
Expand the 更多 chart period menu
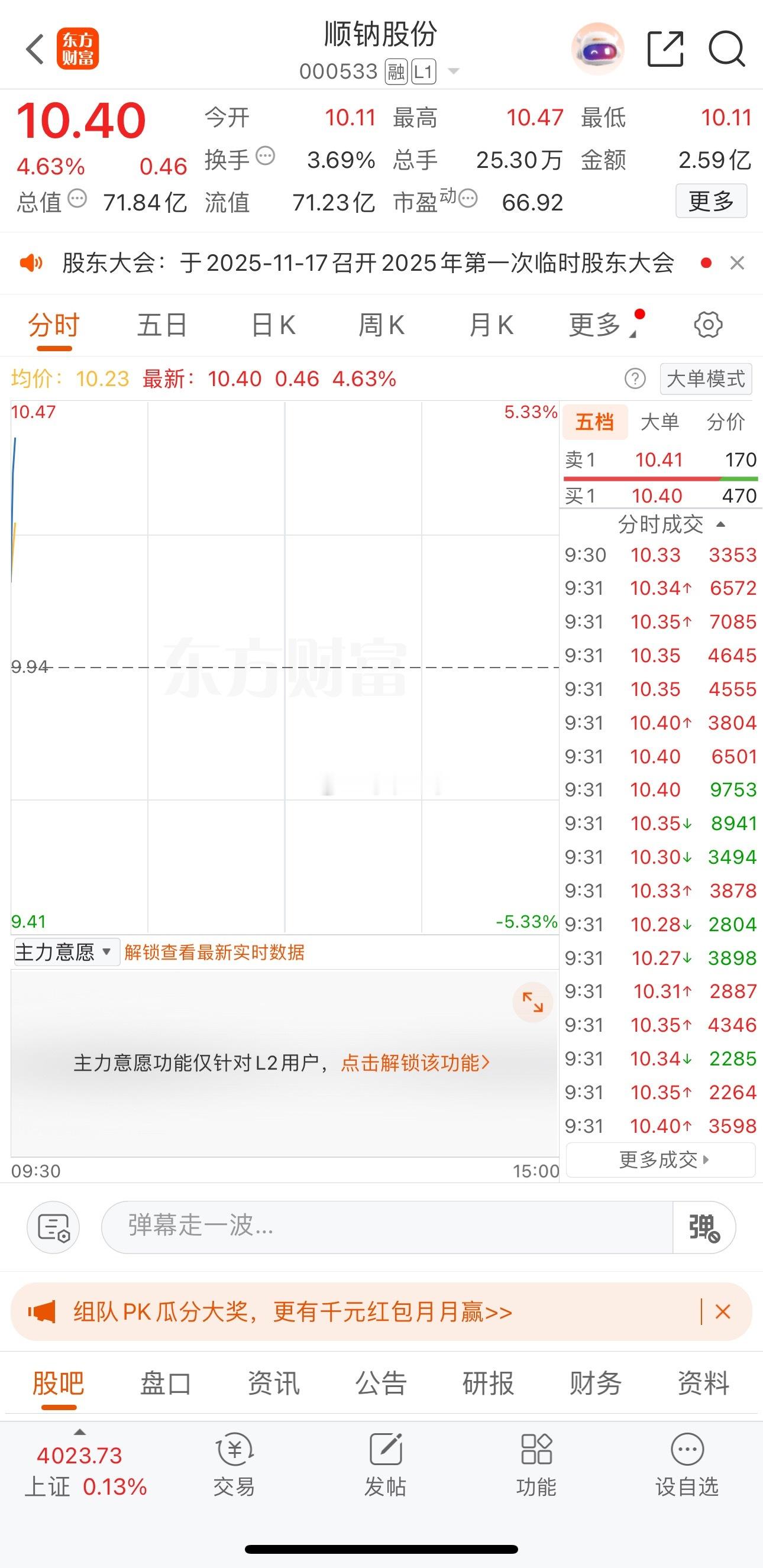pyautogui.click(x=602, y=325)
